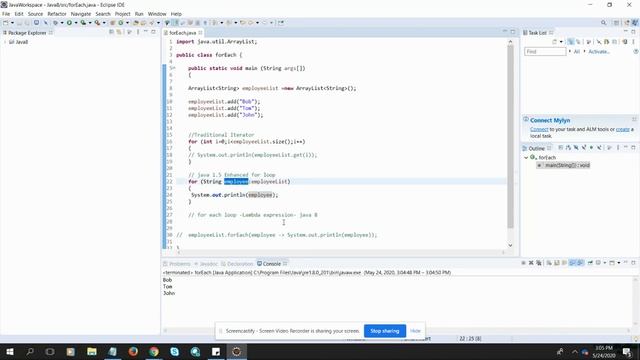Screen dimensions: 640x360
Task: Toggle Categorized view in Task List toolbar
Action: [x=571, y=42]
